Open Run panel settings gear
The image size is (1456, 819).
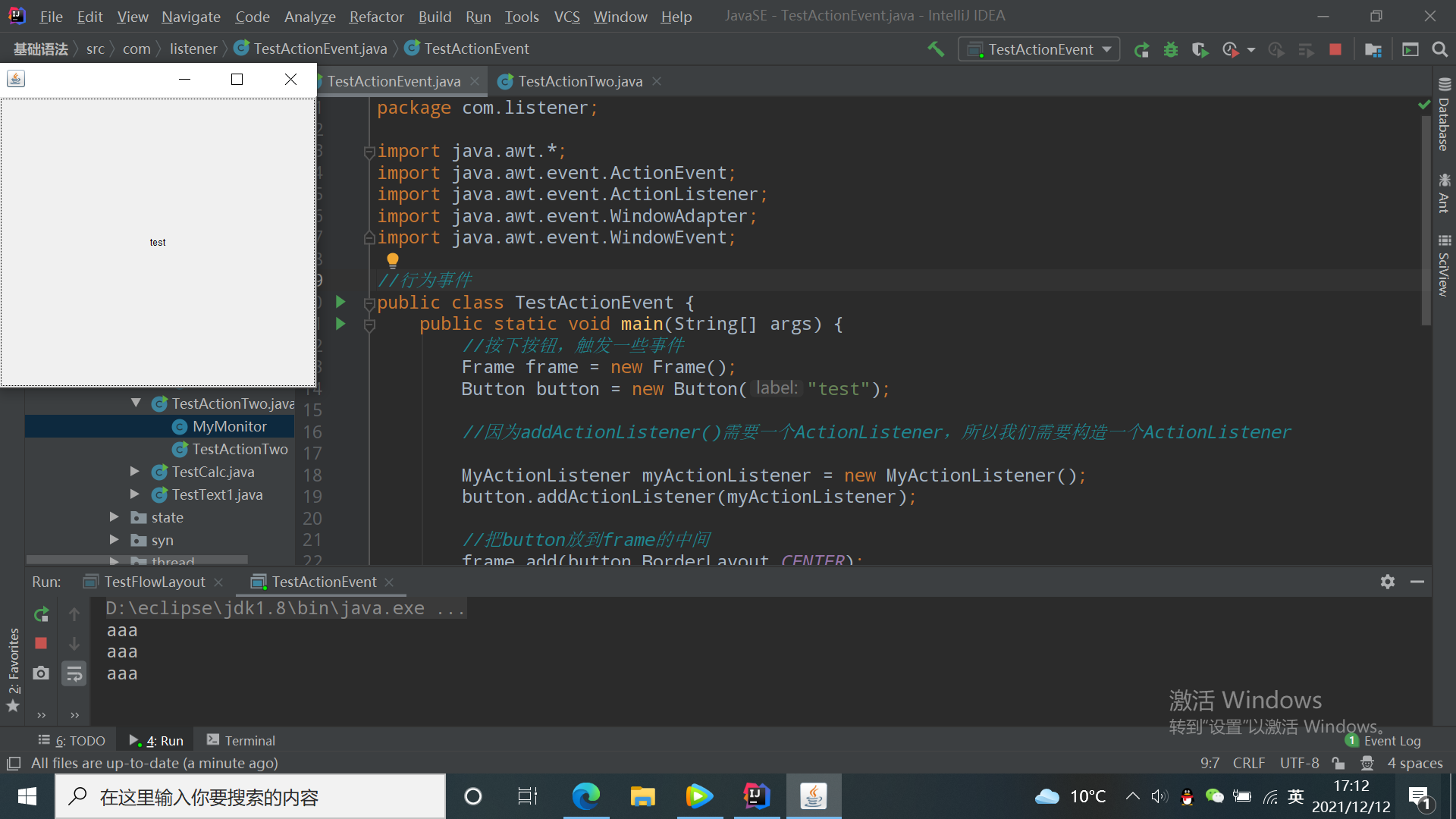(x=1387, y=582)
